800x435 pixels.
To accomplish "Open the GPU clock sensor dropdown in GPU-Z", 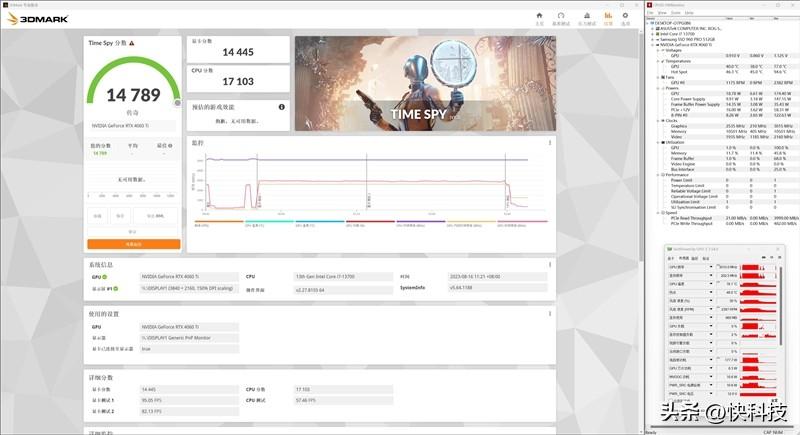I will (x=711, y=267).
